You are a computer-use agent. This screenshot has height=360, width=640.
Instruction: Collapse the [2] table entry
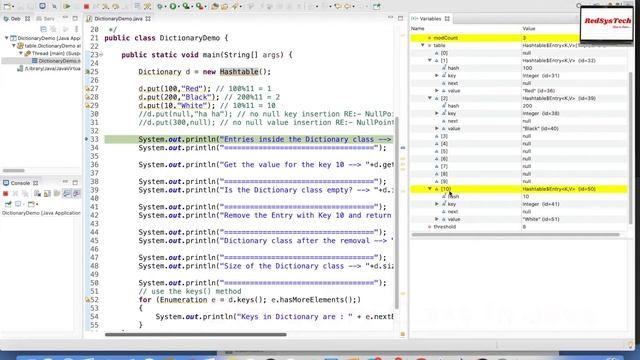430,98
